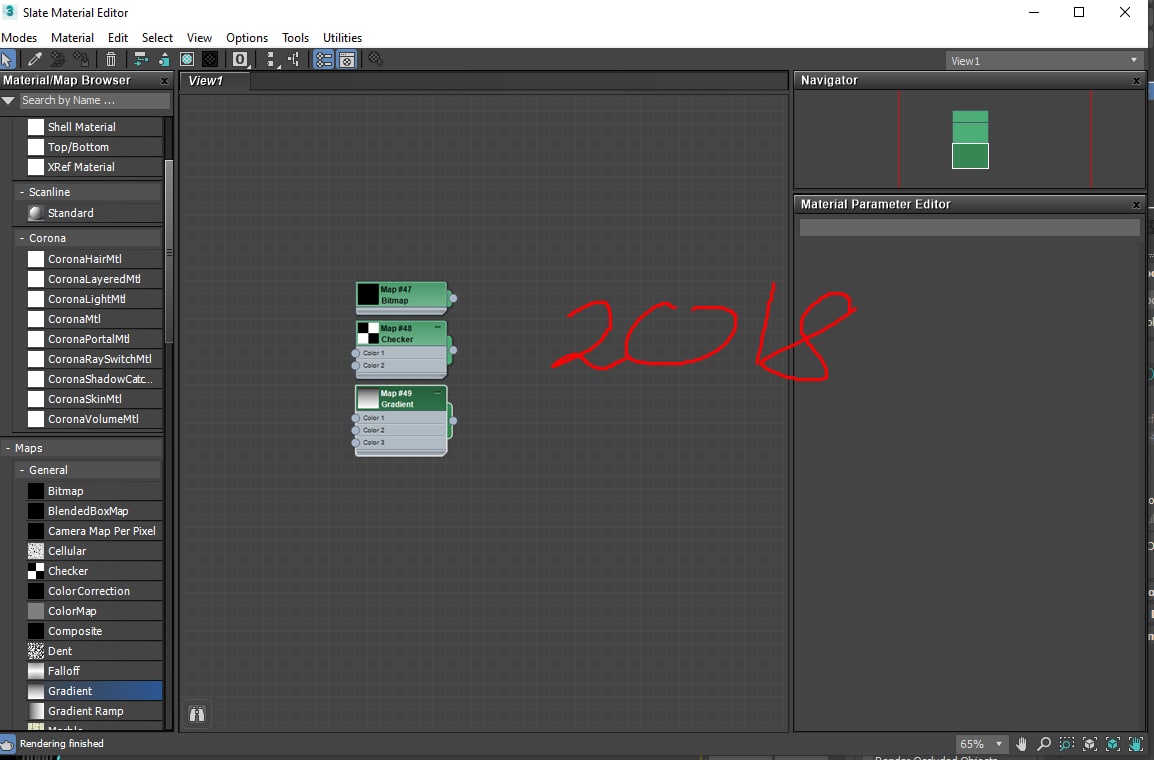Screen dimensions: 1154x760
Task: Click Put Material to Scene icon
Action: (57, 60)
